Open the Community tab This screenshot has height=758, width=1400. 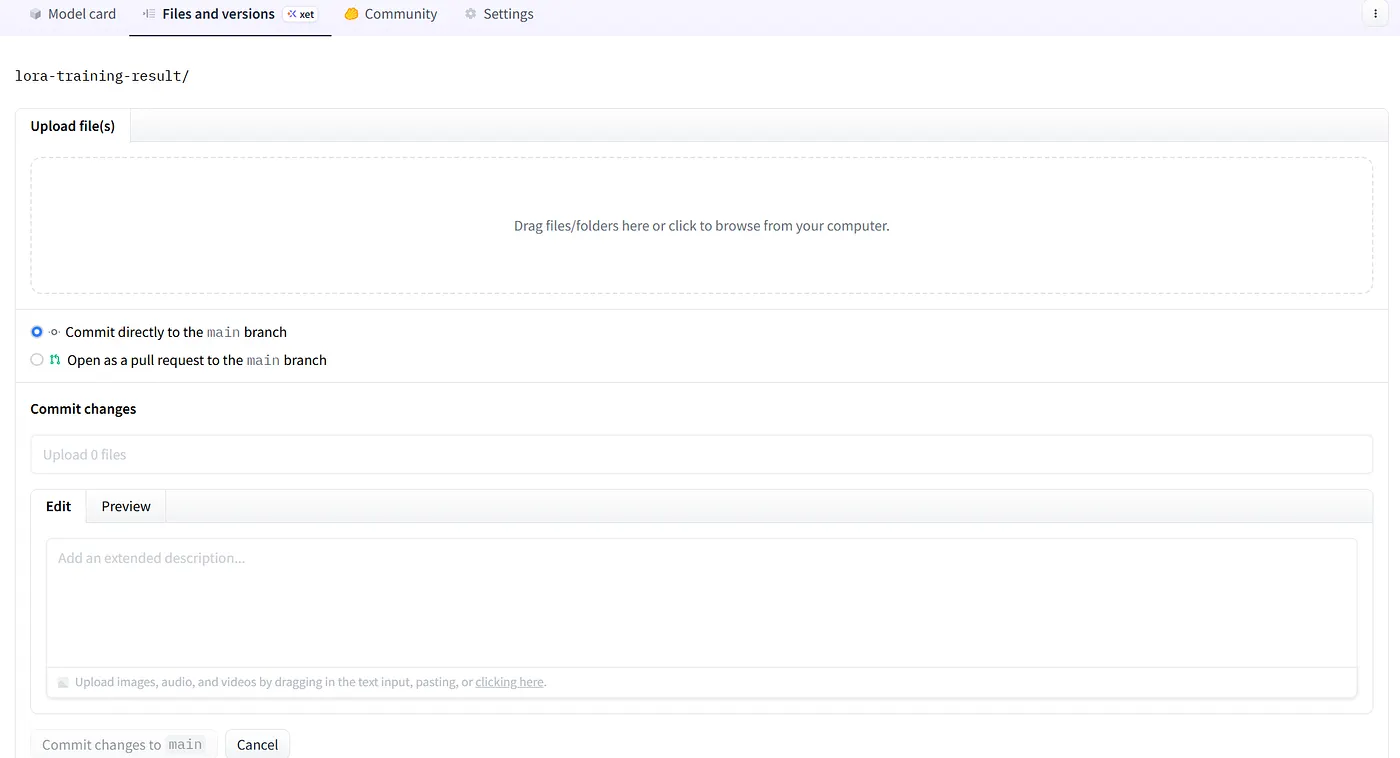coord(390,14)
